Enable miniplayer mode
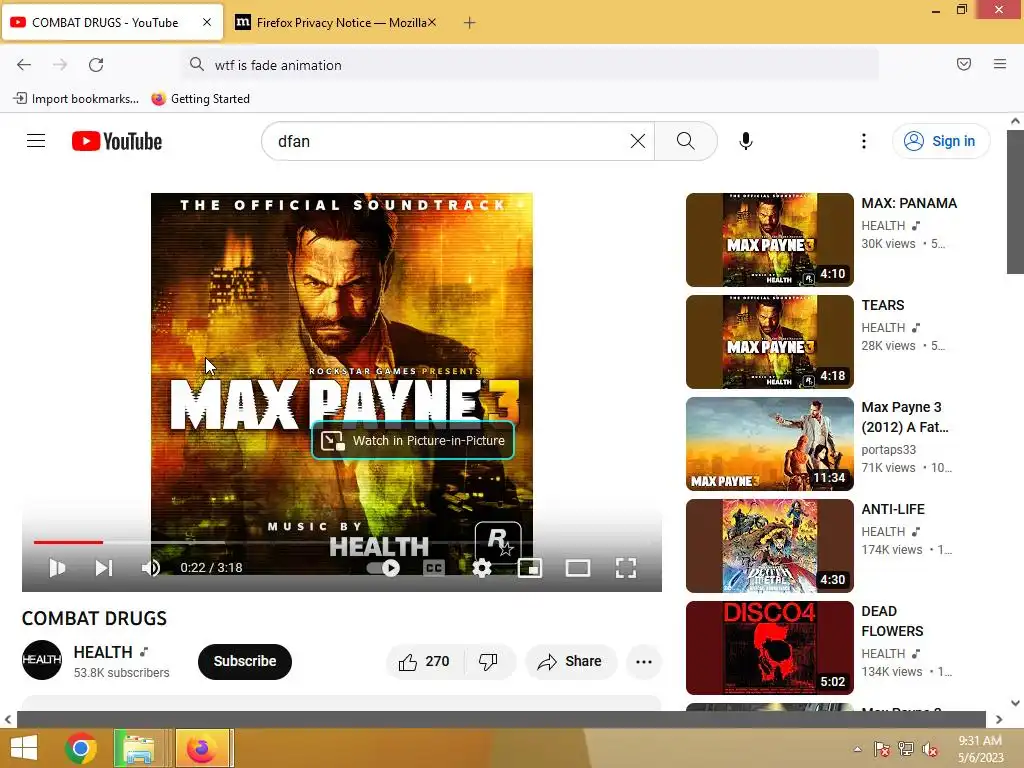The image size is (1024, 768). [530, 568]
